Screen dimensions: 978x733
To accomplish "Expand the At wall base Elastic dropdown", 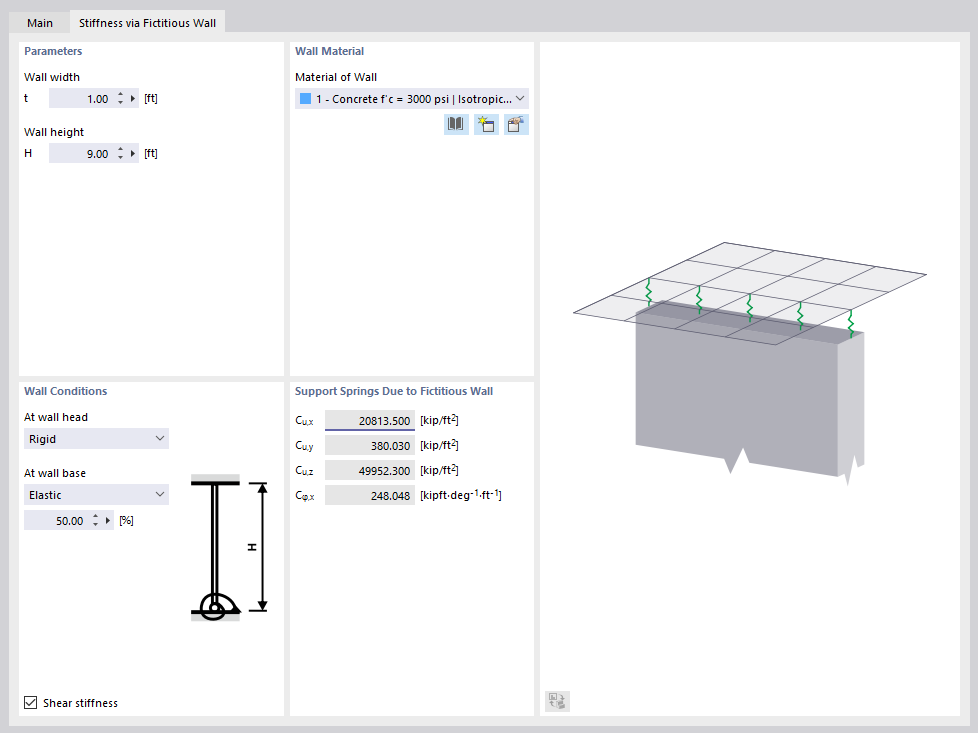I will (160, 494).
